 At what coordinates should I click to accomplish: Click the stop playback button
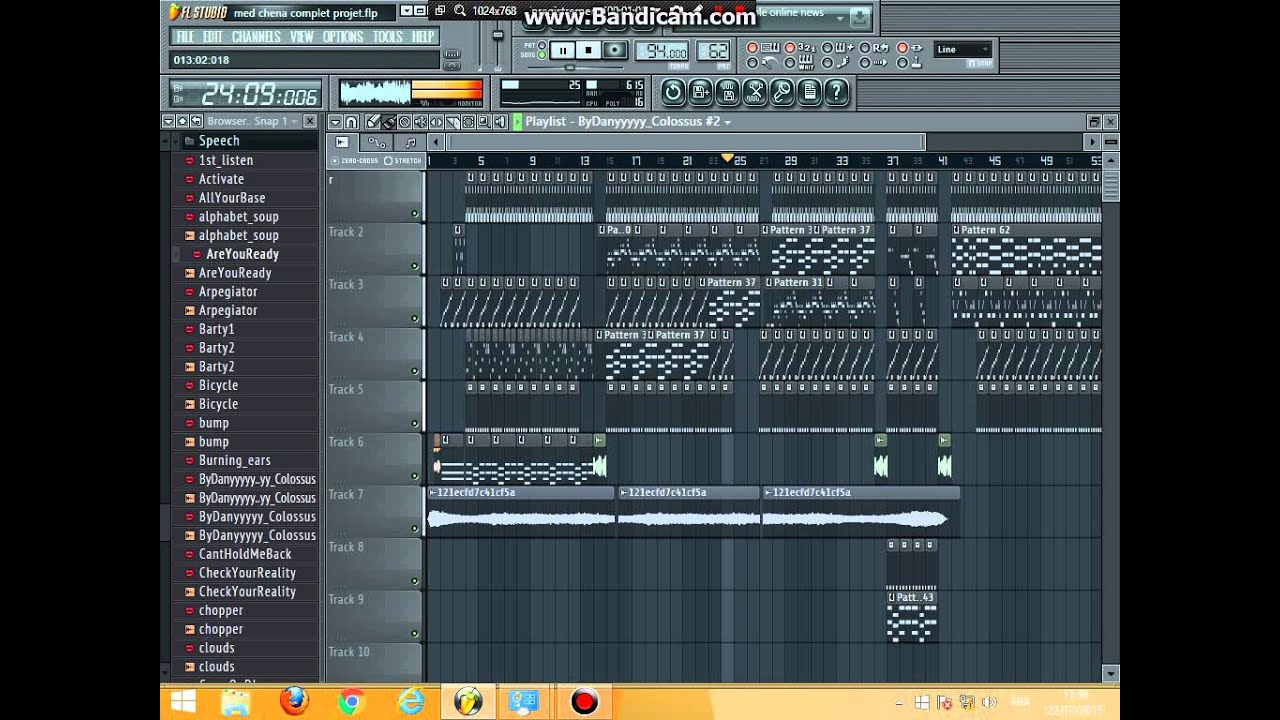pyautogui.click(x=588, y=50)
